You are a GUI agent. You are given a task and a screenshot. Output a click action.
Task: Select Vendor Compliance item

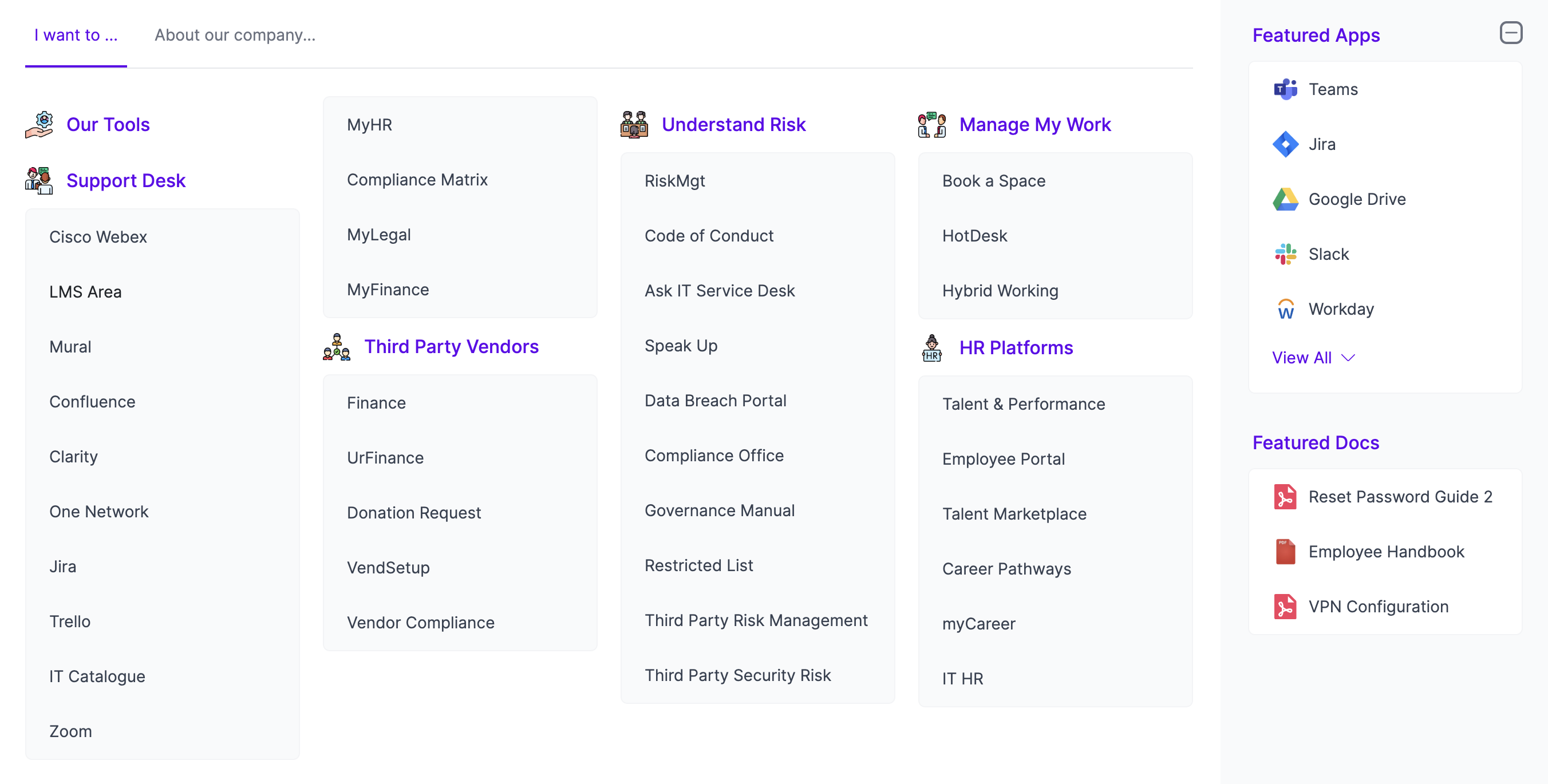pos(421,623)
